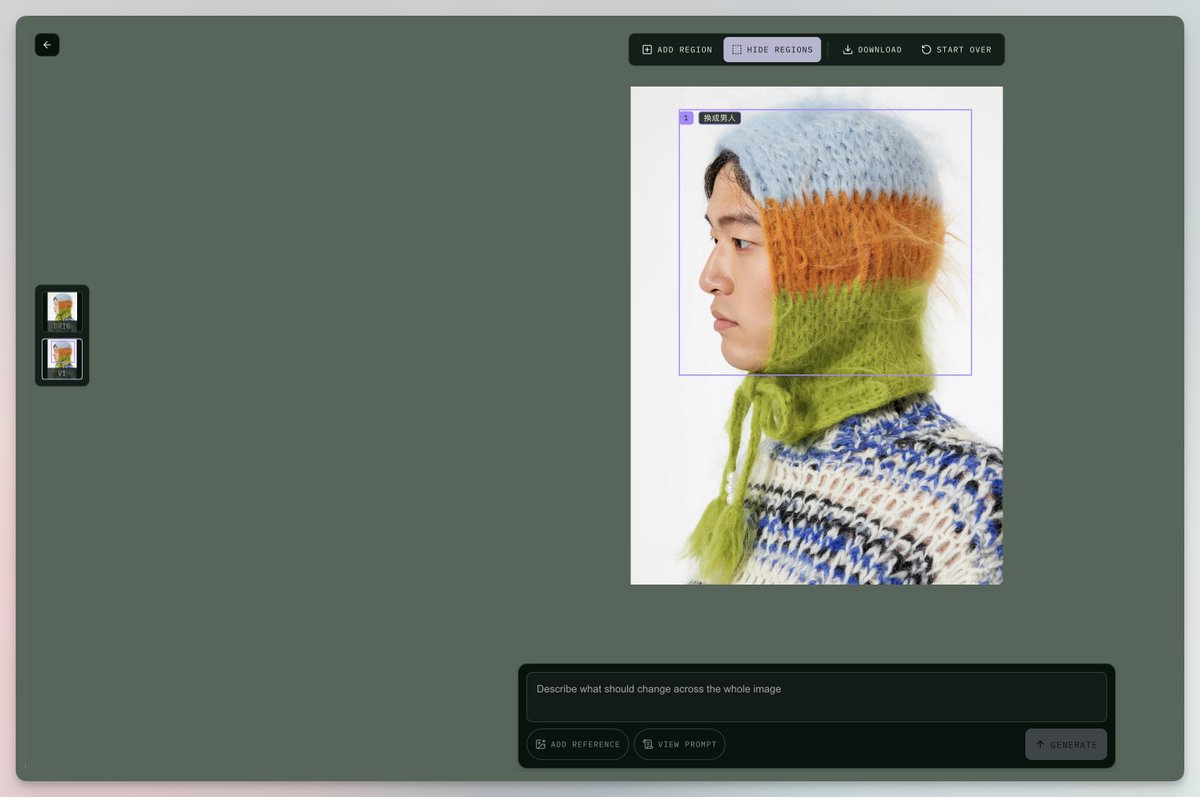Image resolution: width=1200 pixels, height=797 pixels.
Task: Click the Generate button
Action: (x=1066, y=744)
